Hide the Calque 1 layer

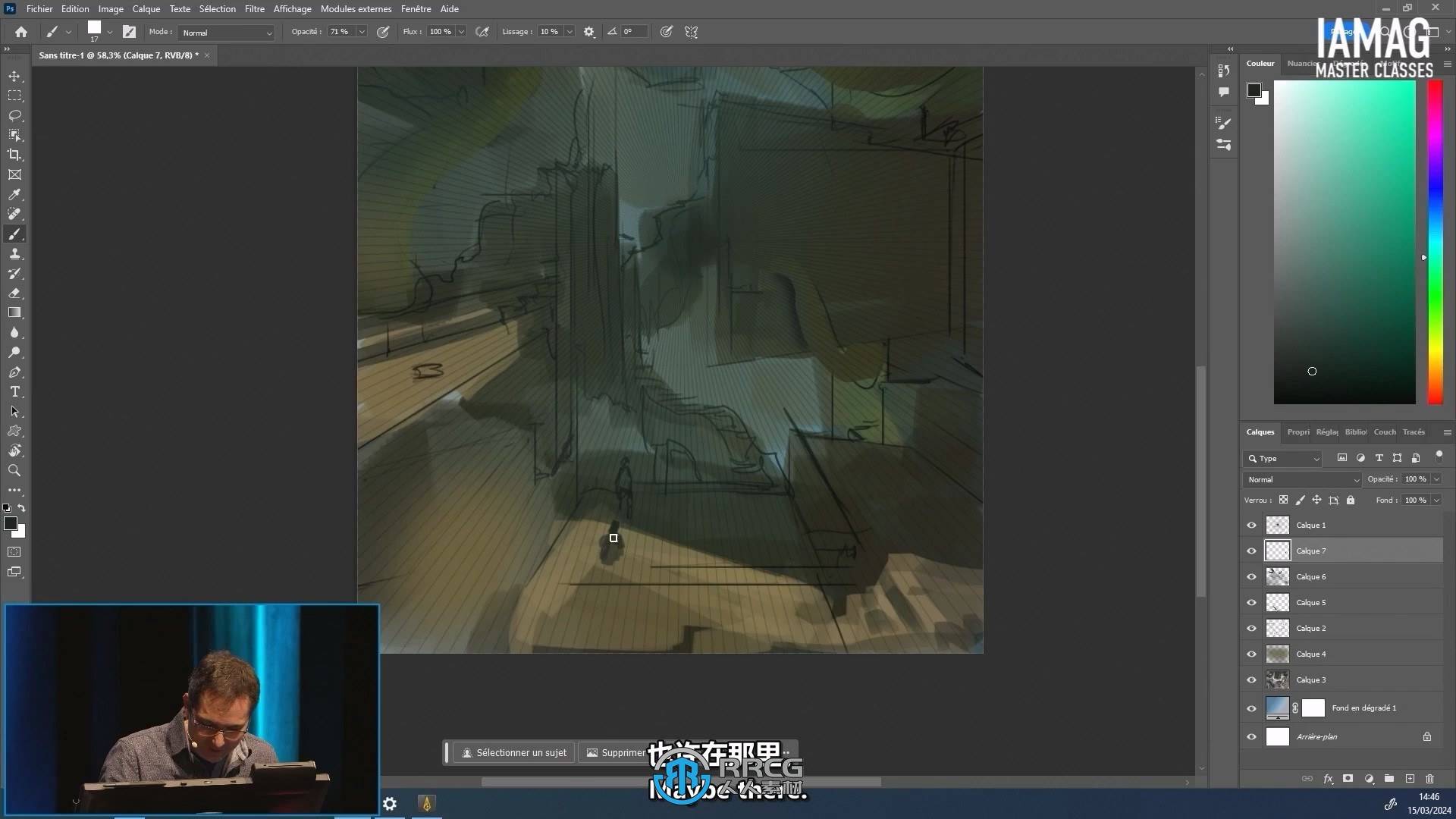(1251, 526)
